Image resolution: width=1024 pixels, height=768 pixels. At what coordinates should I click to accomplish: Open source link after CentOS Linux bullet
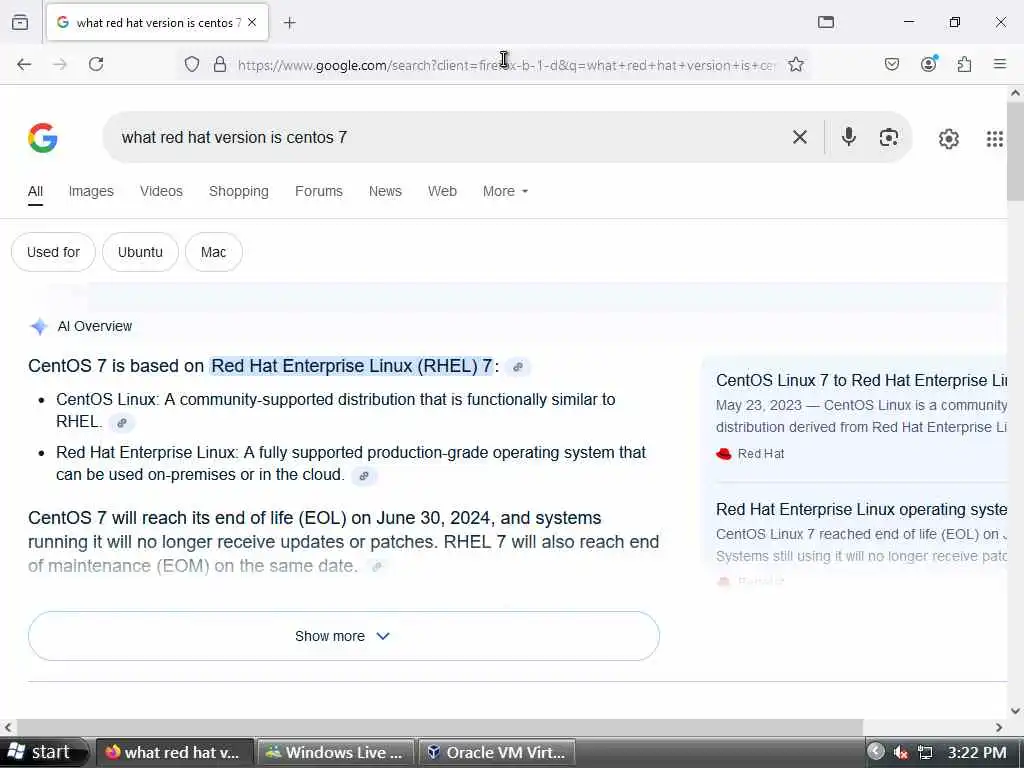[121, 423]
